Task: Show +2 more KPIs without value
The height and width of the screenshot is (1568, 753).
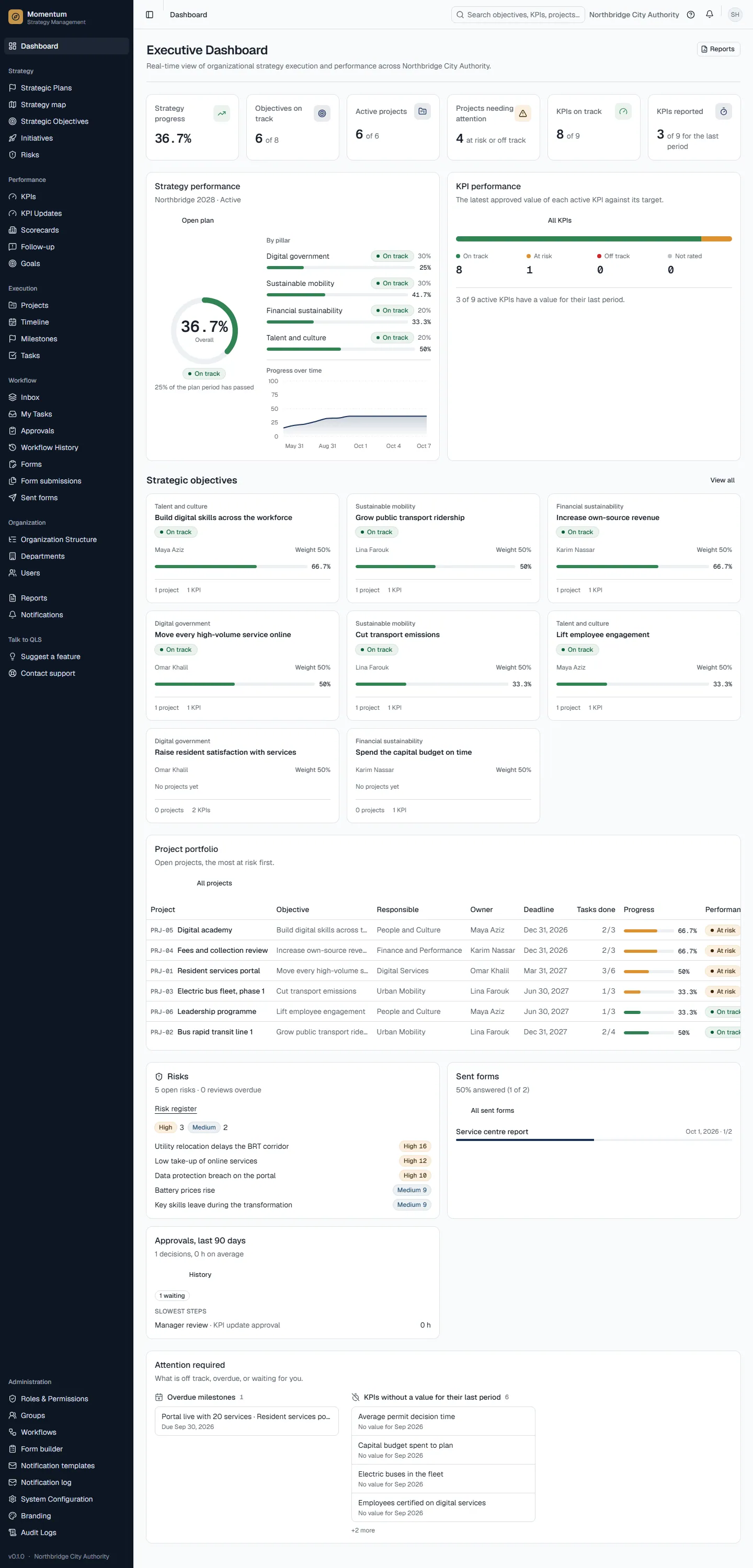Action: (x=363, y=1530)
